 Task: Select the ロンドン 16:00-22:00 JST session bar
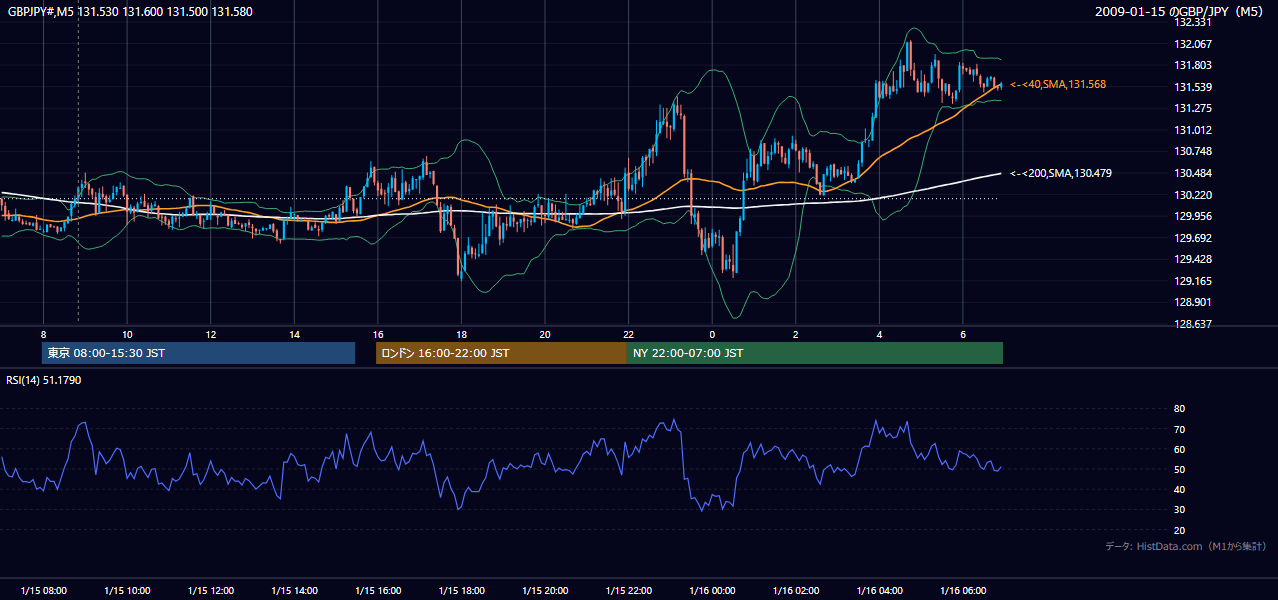[501, 353]
